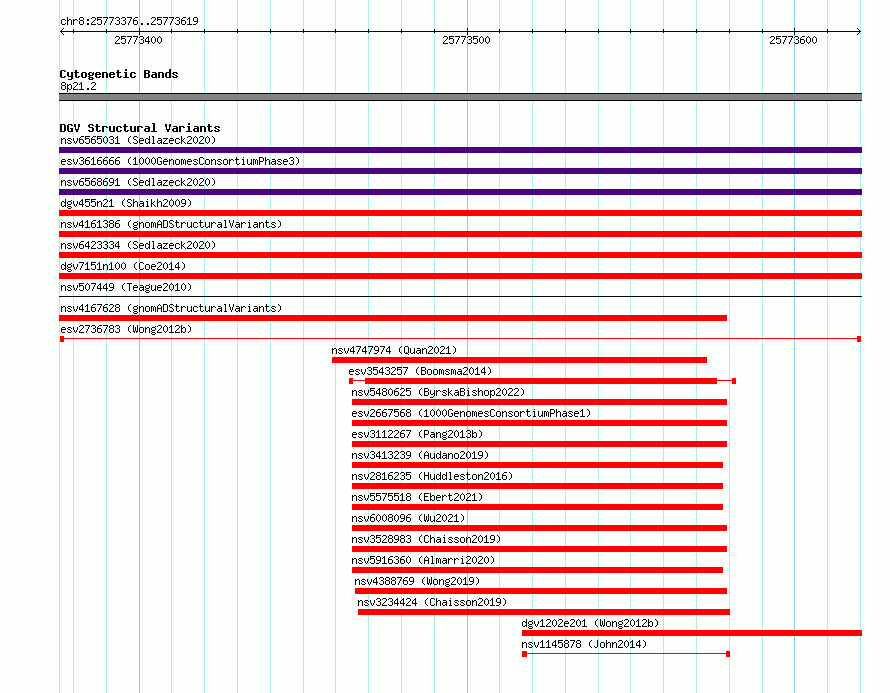Click nsv5916360 (Almarri2020) label
This screenshot has height=693, width=890.
click(x=423, y=560)
